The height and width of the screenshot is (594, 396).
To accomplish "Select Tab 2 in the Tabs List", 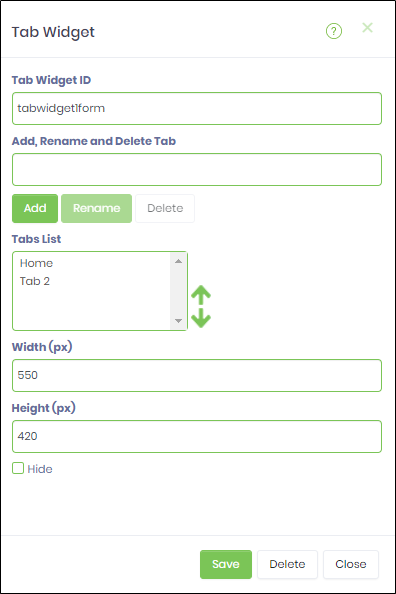I will [x=35, y=281].
